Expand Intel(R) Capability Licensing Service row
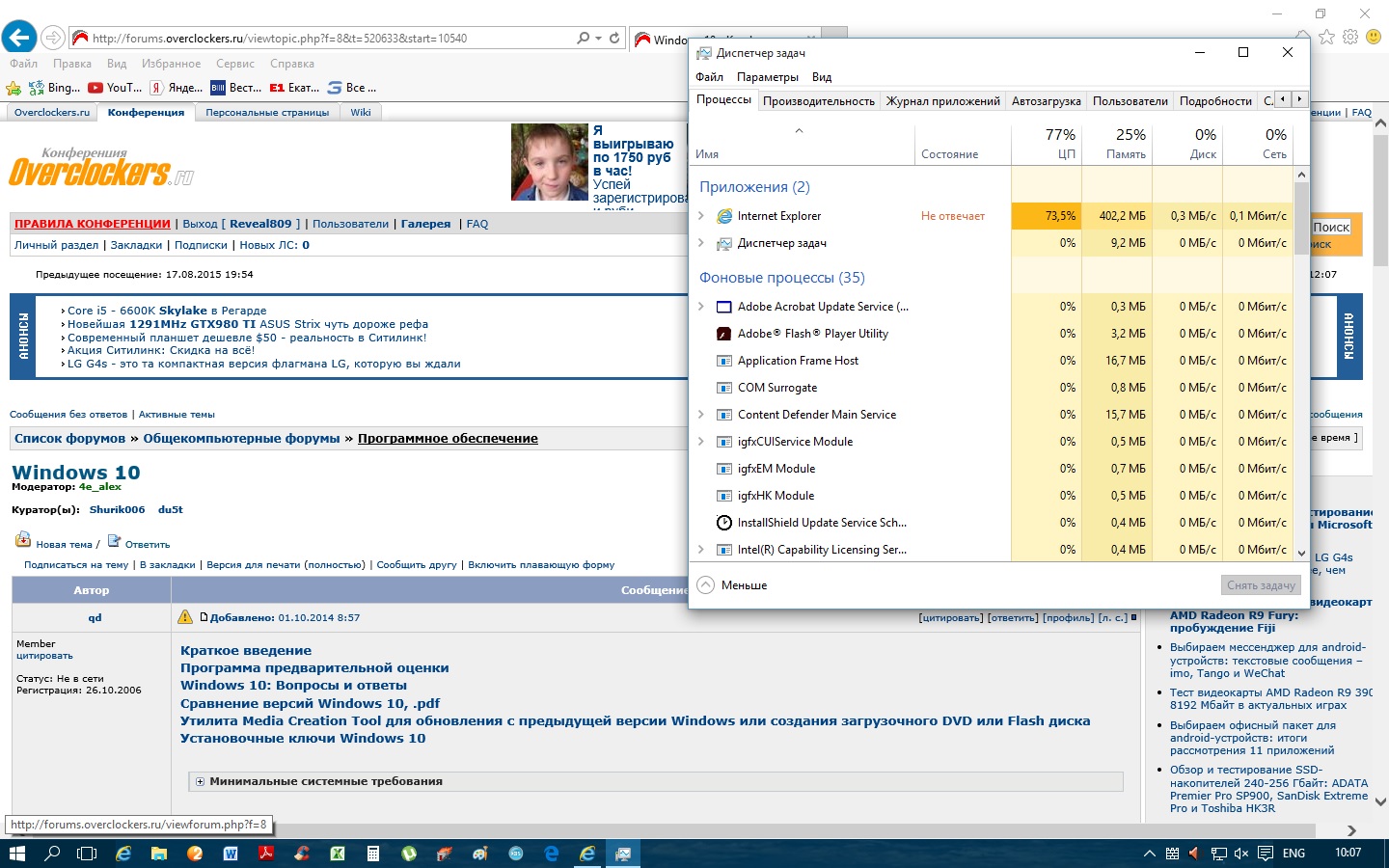1389x868 pixels. (x=701, y=550)
